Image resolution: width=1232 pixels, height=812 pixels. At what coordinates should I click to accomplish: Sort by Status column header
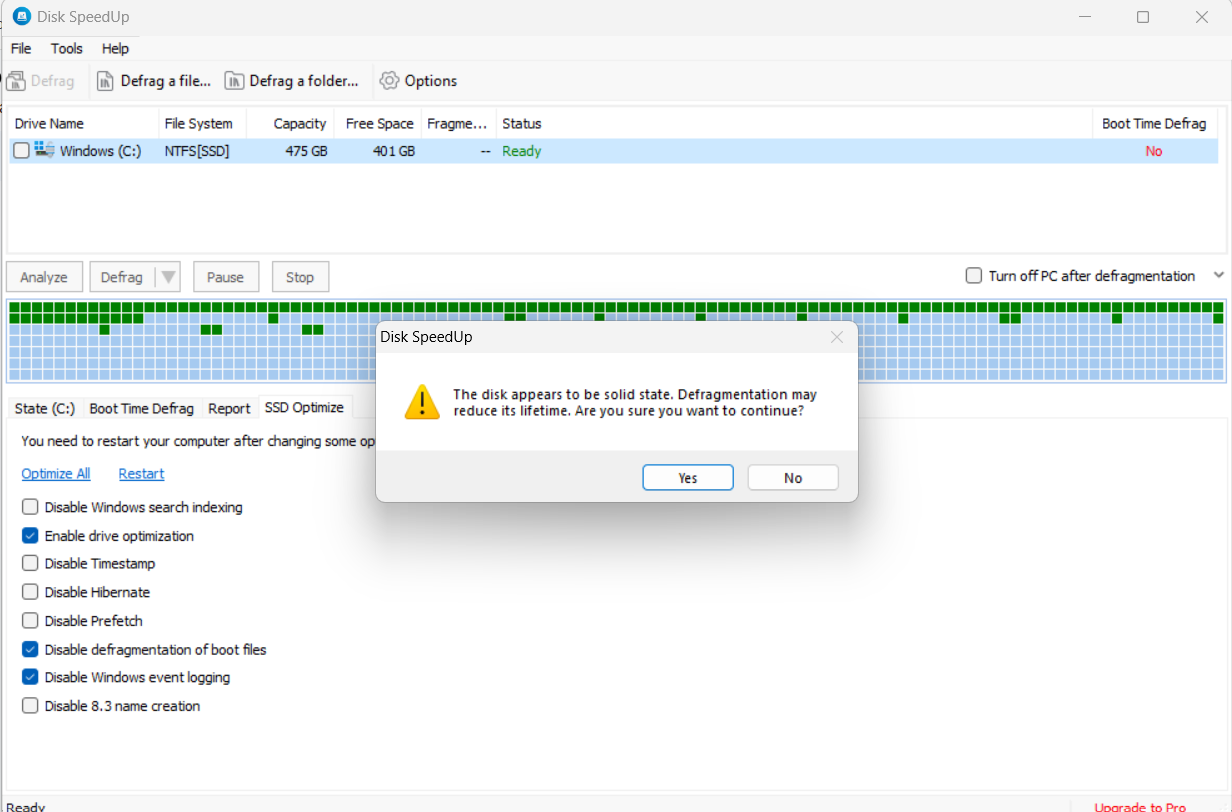794,124
